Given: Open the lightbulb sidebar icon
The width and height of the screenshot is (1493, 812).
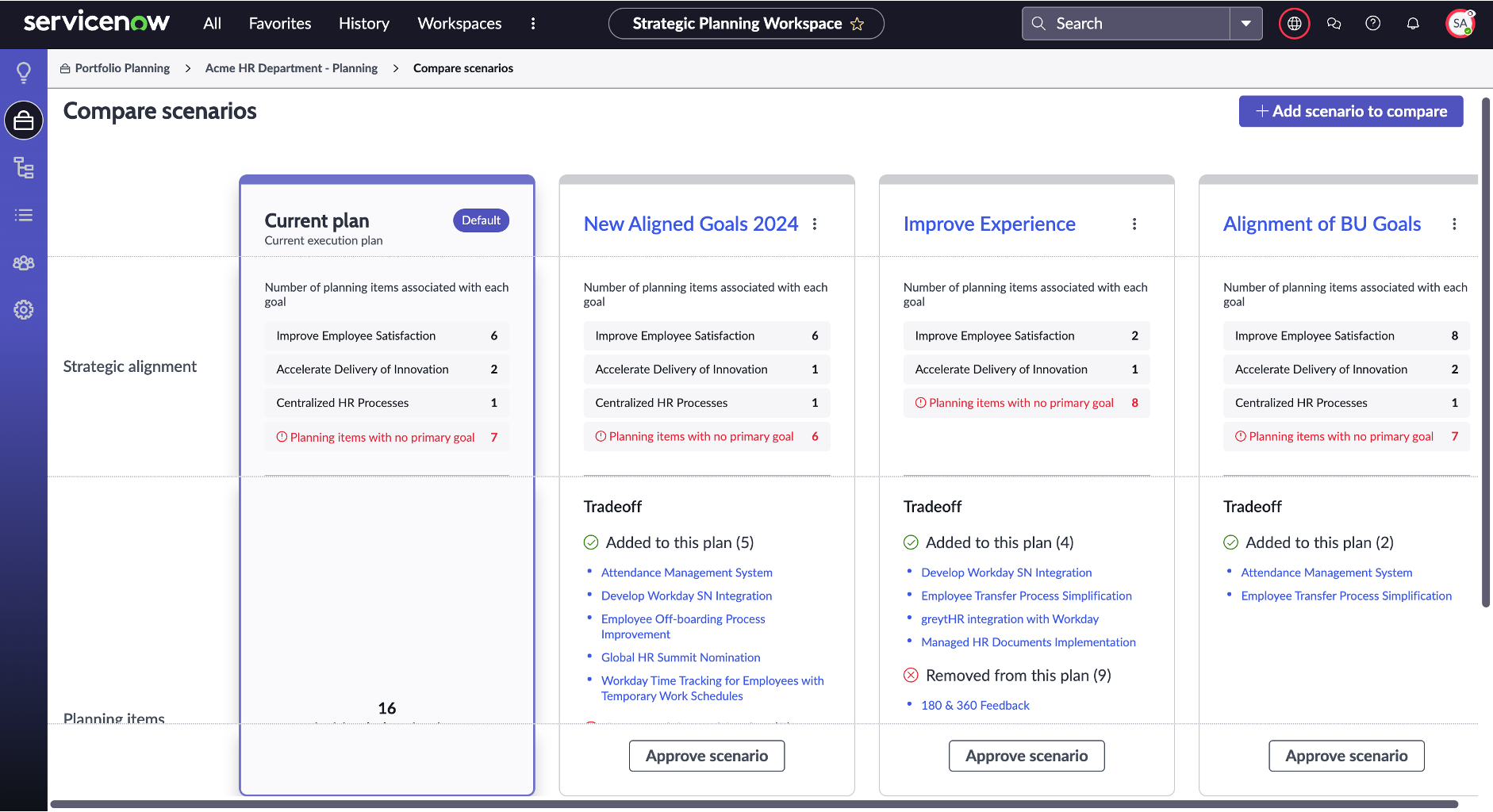Looking at the screenshot, I should click(24, 73).
